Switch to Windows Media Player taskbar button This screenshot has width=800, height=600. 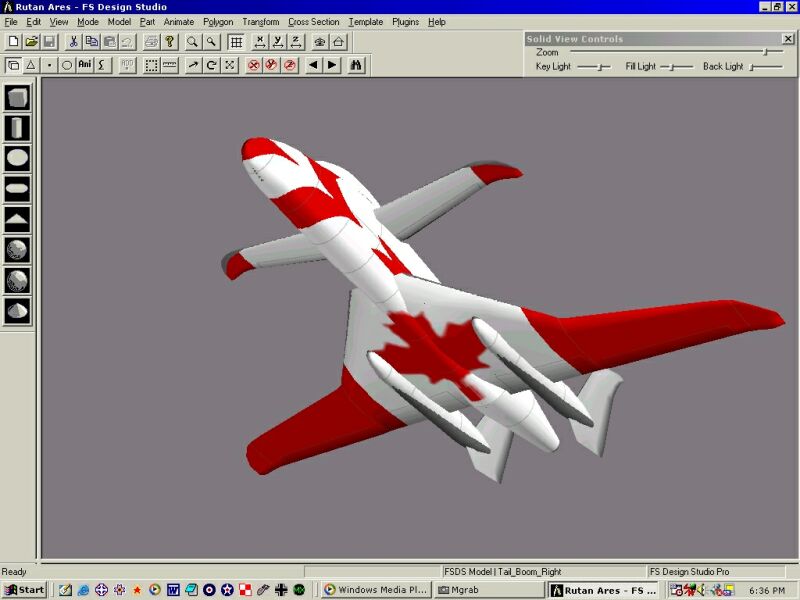point(377,590)
